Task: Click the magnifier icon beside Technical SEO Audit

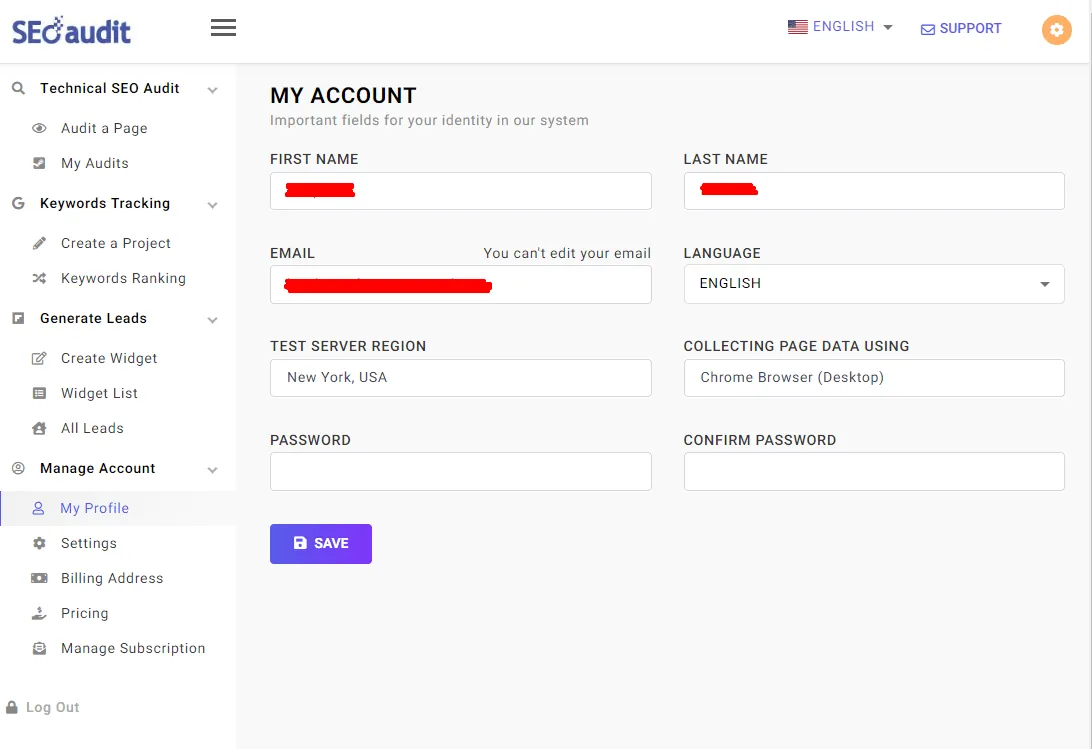Action: pos(19,88)
